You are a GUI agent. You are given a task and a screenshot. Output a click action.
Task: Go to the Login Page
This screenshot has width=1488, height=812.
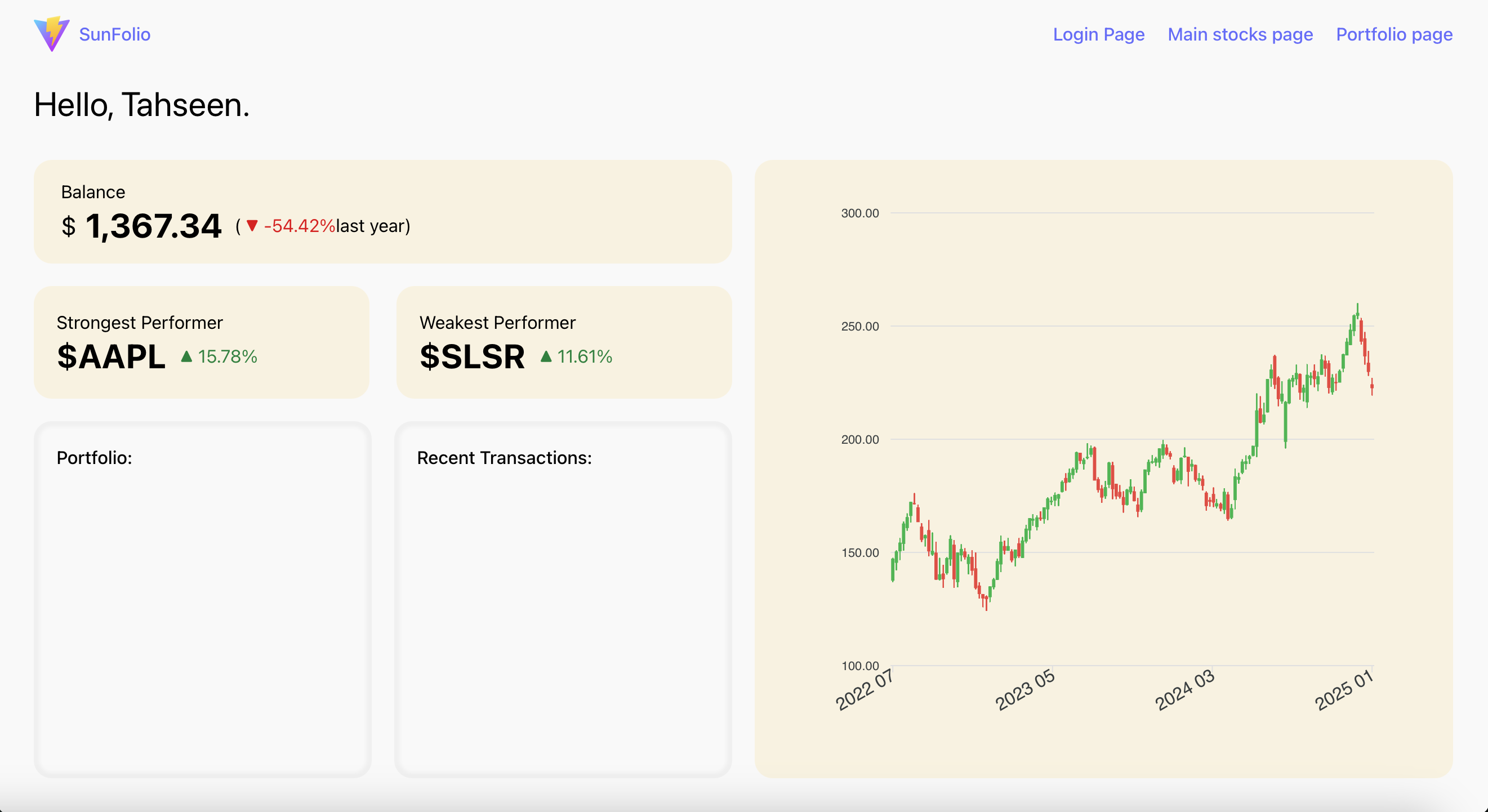pyautogui.click(x=1098, y=34)
